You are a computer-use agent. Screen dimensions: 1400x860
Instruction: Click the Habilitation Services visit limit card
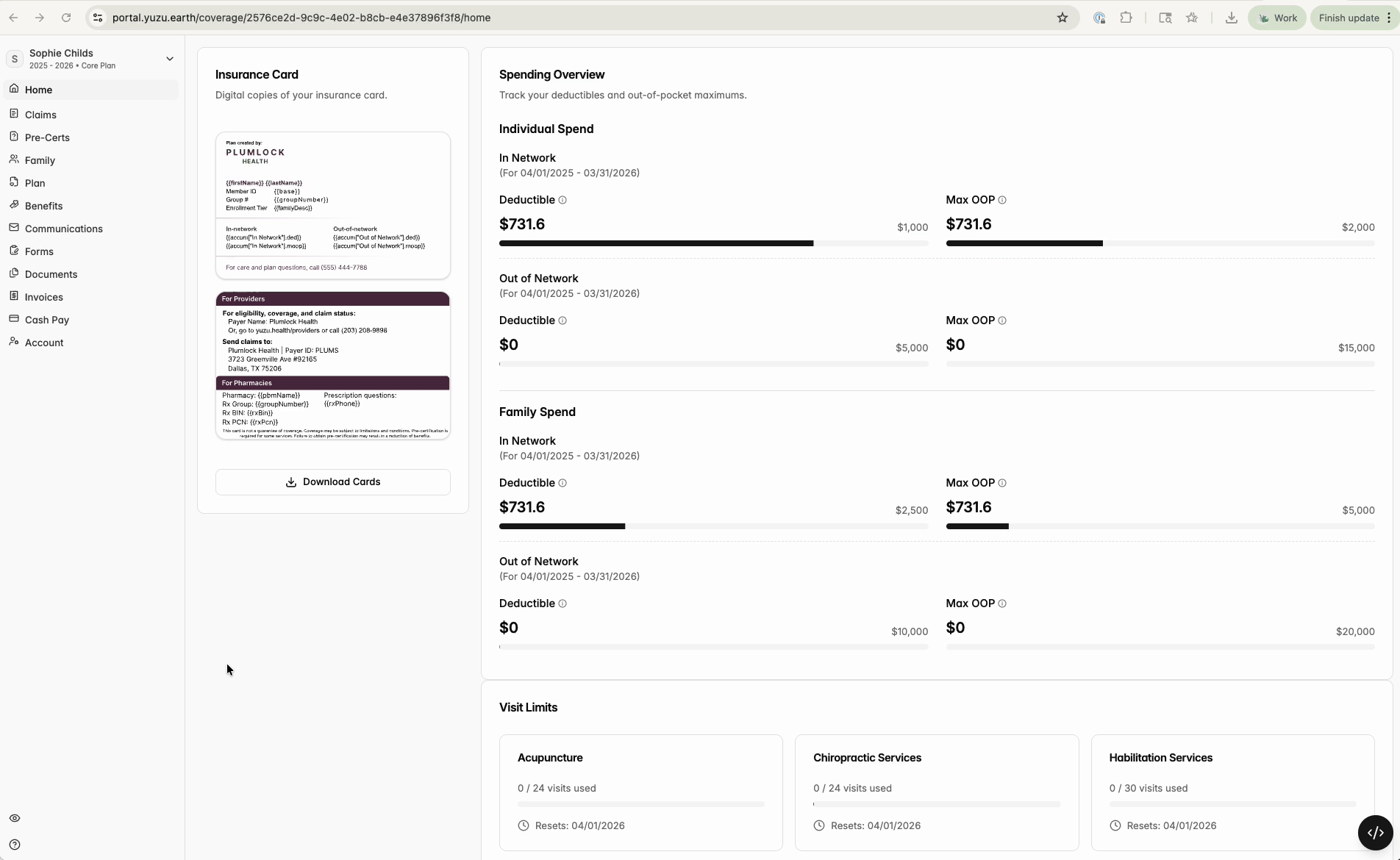[1233, 792]
